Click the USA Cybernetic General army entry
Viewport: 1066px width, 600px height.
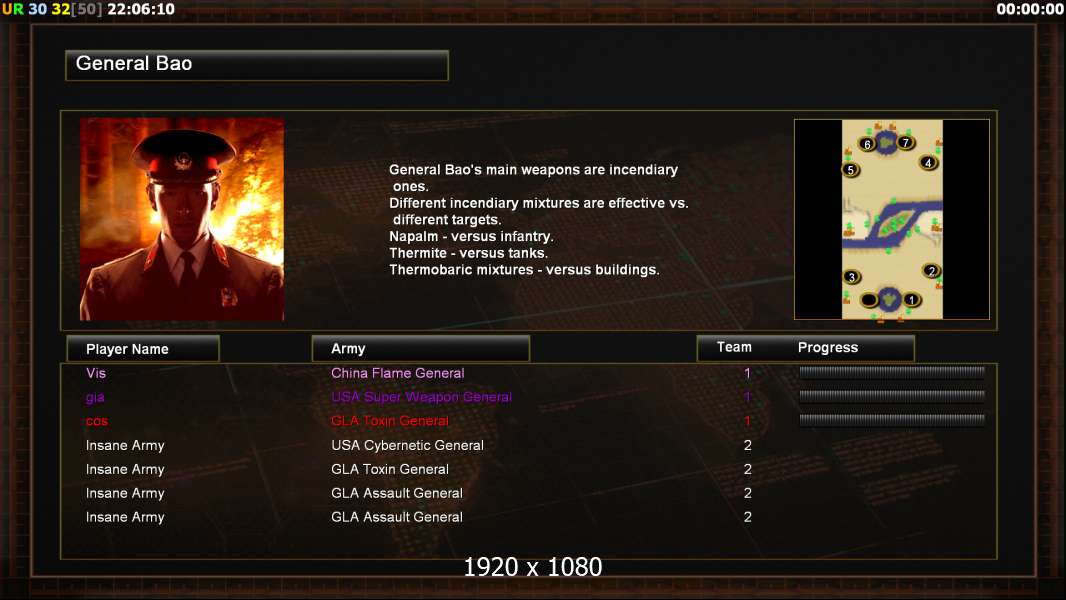pyautogui.click(x=407, y=445)
